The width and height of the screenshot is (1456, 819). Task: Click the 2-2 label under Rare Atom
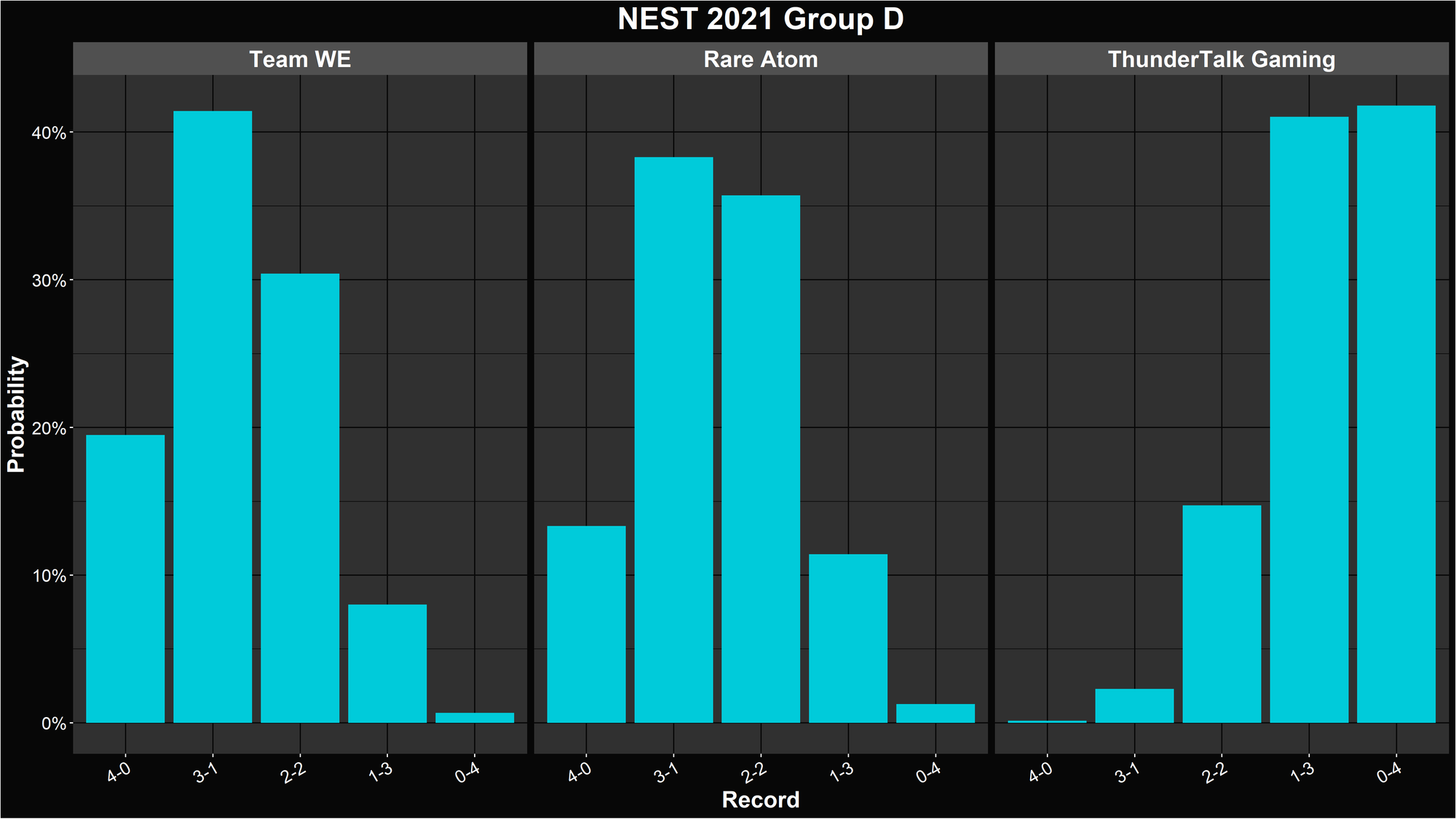click(x=754, y=773)
